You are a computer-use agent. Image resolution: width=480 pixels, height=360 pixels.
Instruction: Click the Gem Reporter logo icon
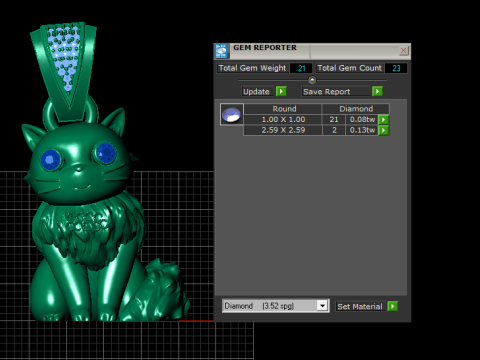(x=221, y=51)
